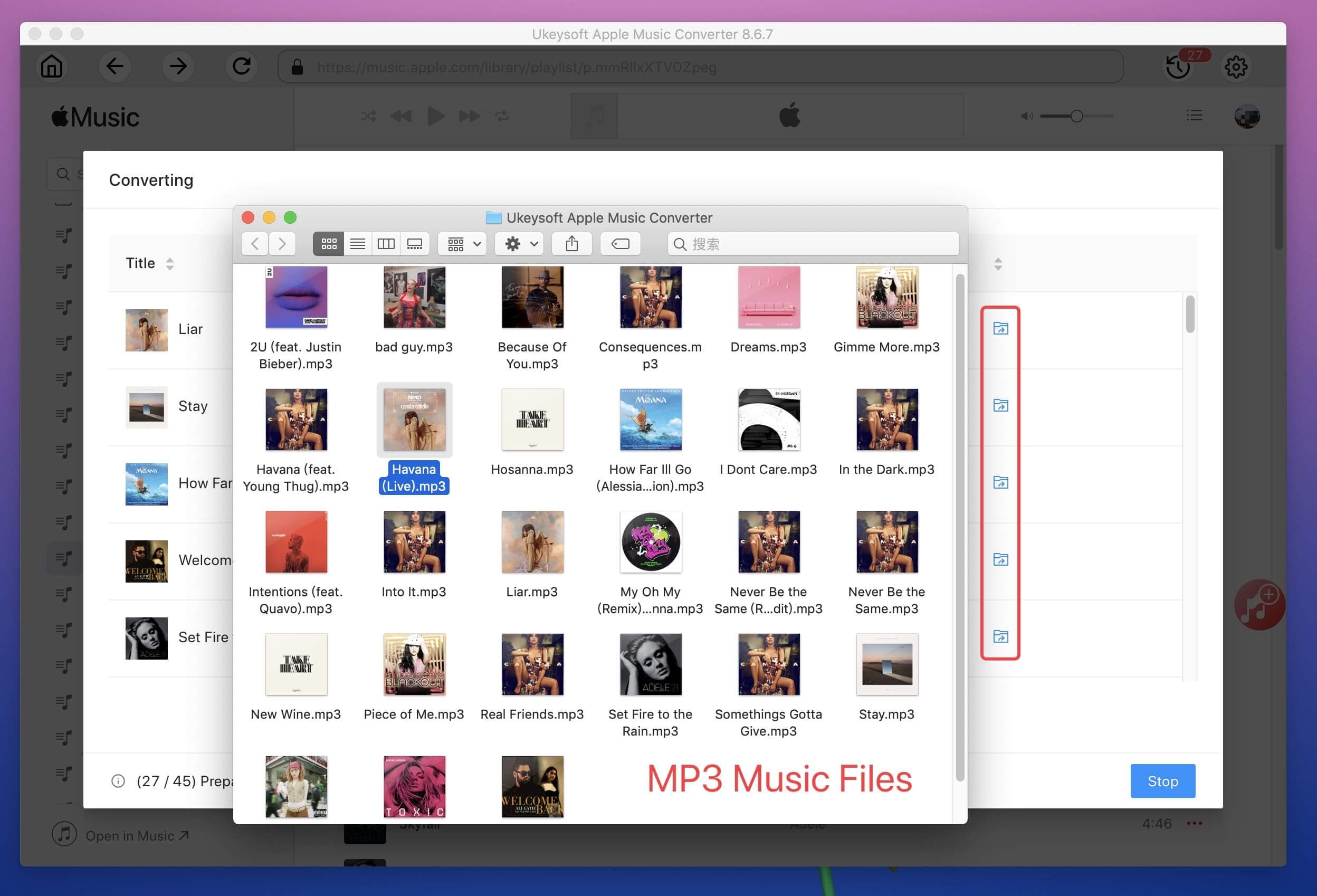Click the search input field in file browser

coord(812,243)
